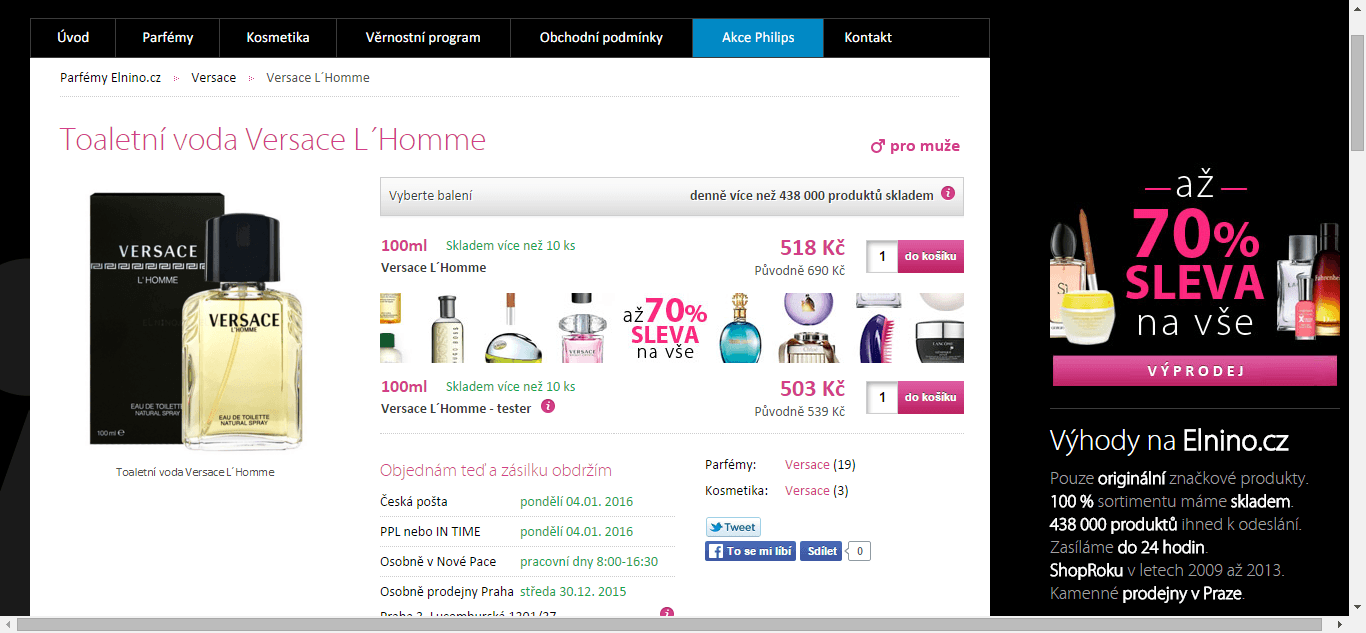Click the info icon beside stock count
This screenshot has width=1366, height=633.
coord(948,194)
